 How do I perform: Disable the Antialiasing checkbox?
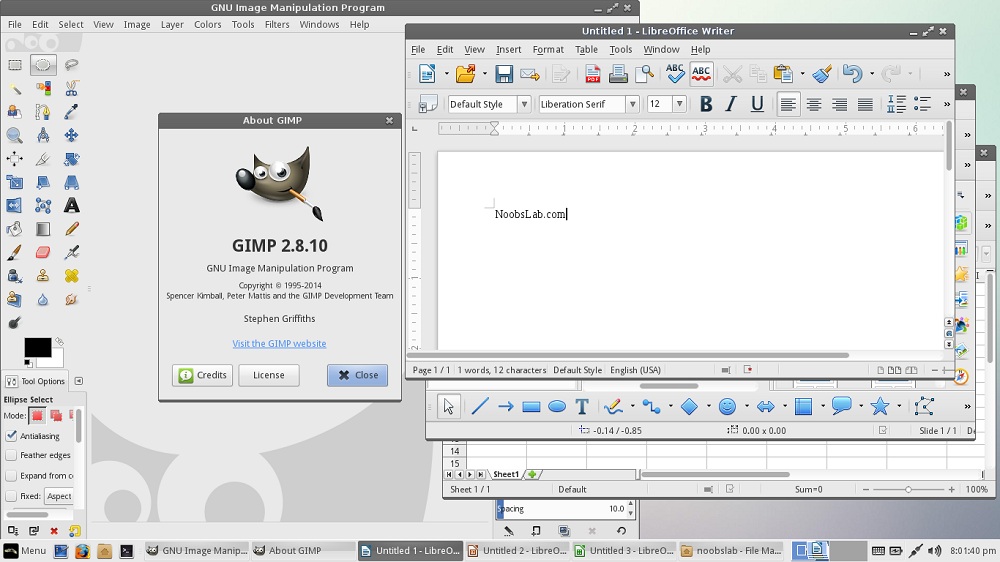[x=11, y=436]
